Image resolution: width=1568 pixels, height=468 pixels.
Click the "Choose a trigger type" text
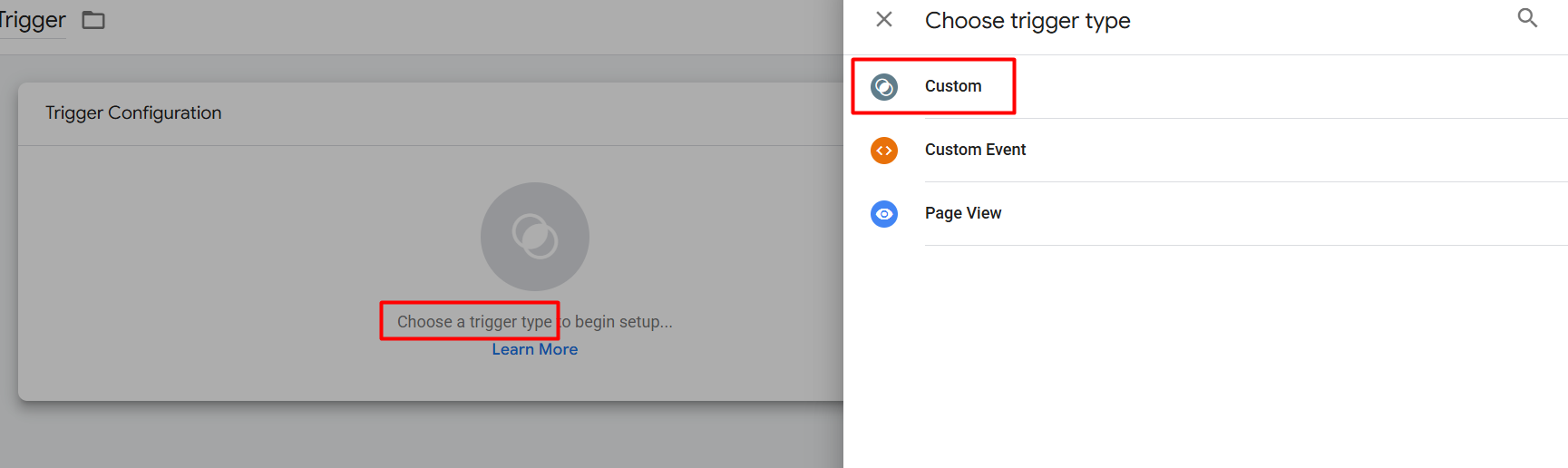473,322
